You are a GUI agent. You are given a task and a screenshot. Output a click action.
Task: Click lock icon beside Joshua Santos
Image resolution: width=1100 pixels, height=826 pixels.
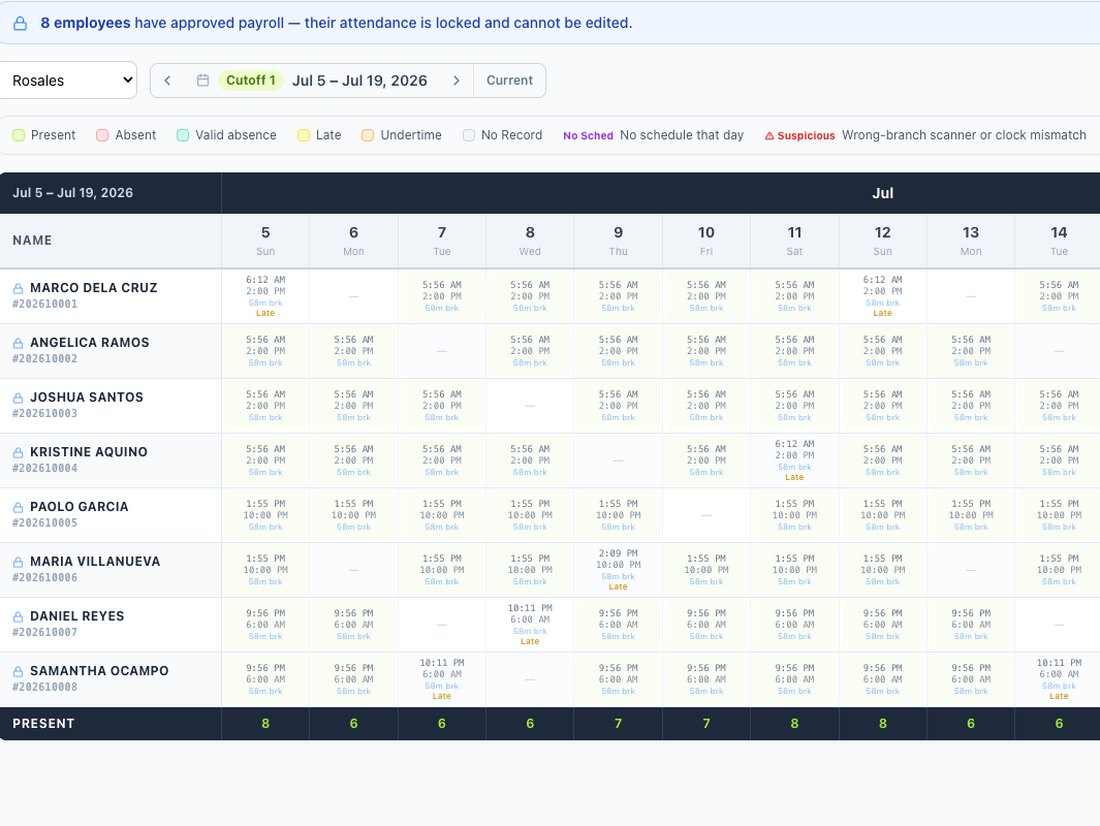(18, 398)
